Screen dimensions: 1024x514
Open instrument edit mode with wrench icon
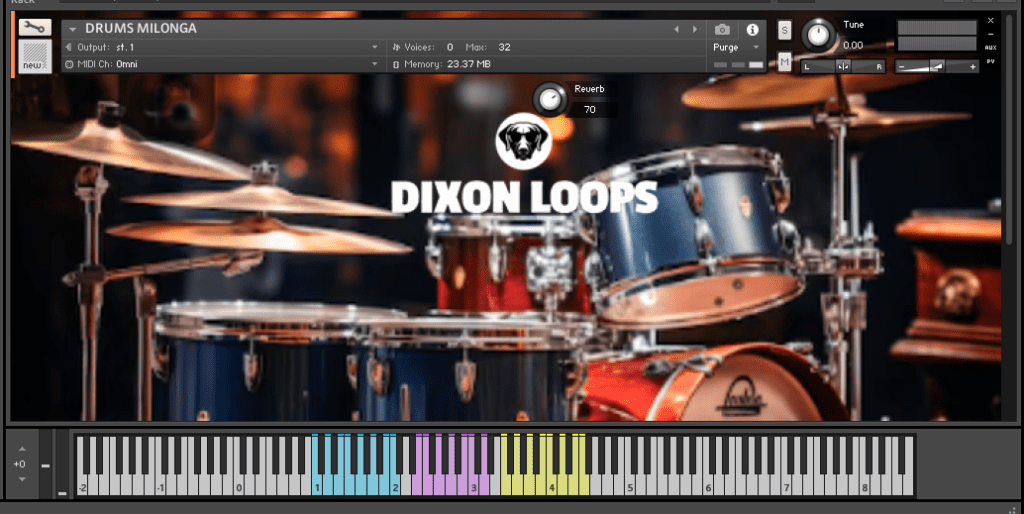[35, 28]
